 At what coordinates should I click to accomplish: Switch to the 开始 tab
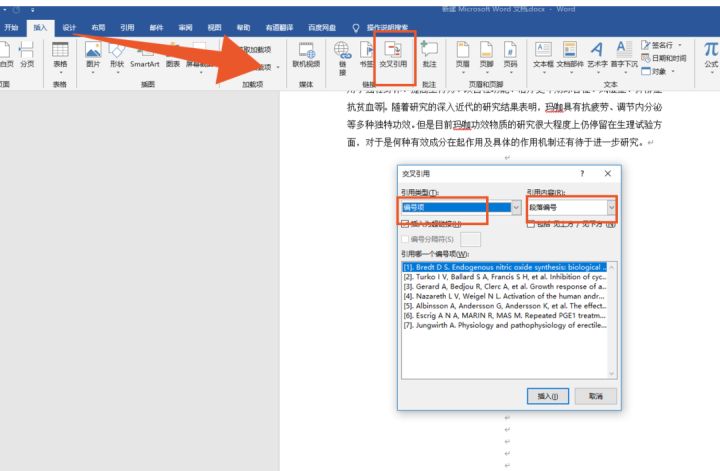coord(11,28)
